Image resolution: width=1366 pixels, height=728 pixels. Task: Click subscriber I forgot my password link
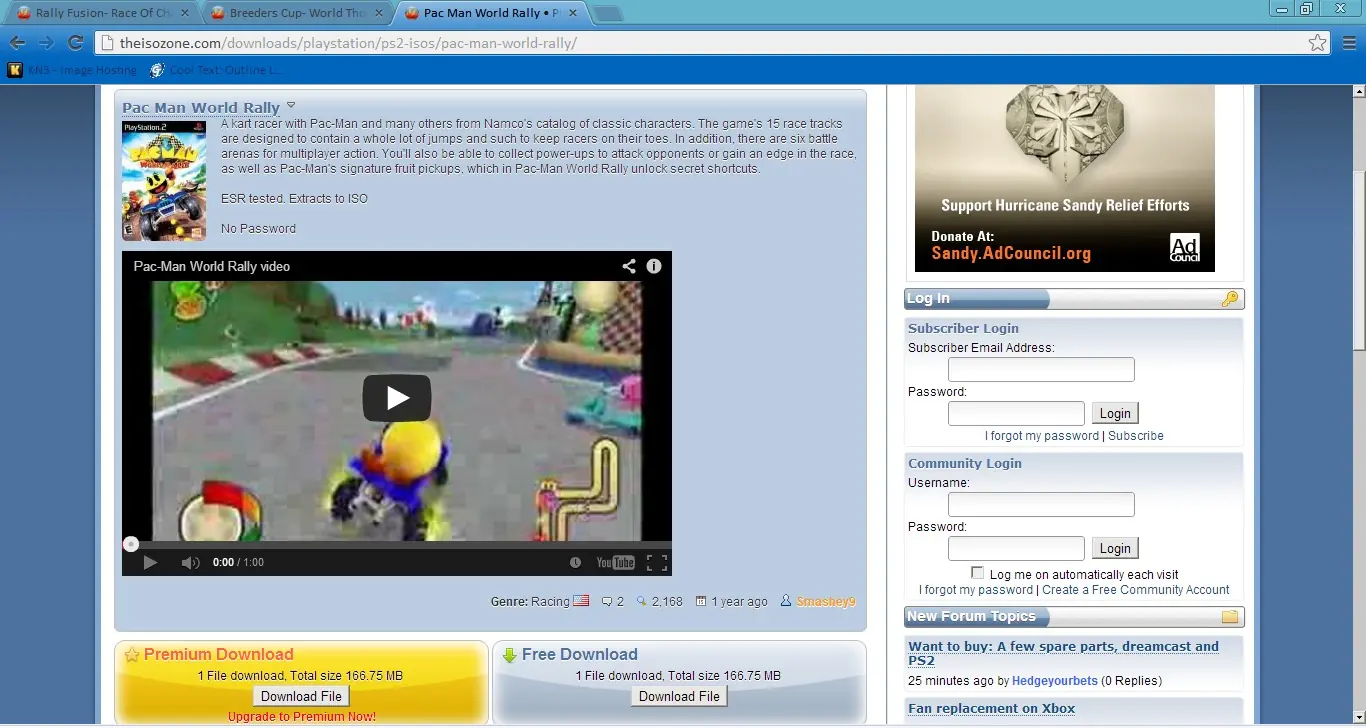1042,436
